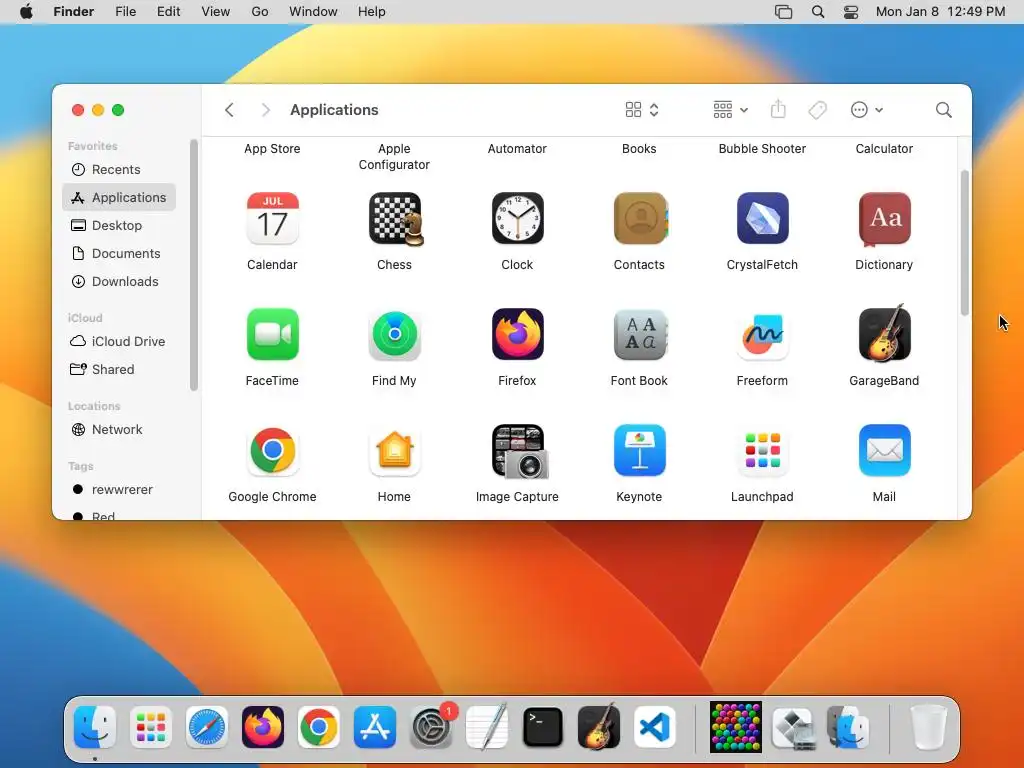Screen dimensions: 1024x768
Task: Click the Stage Manager menu bar icon
Action: pos(783,12)
